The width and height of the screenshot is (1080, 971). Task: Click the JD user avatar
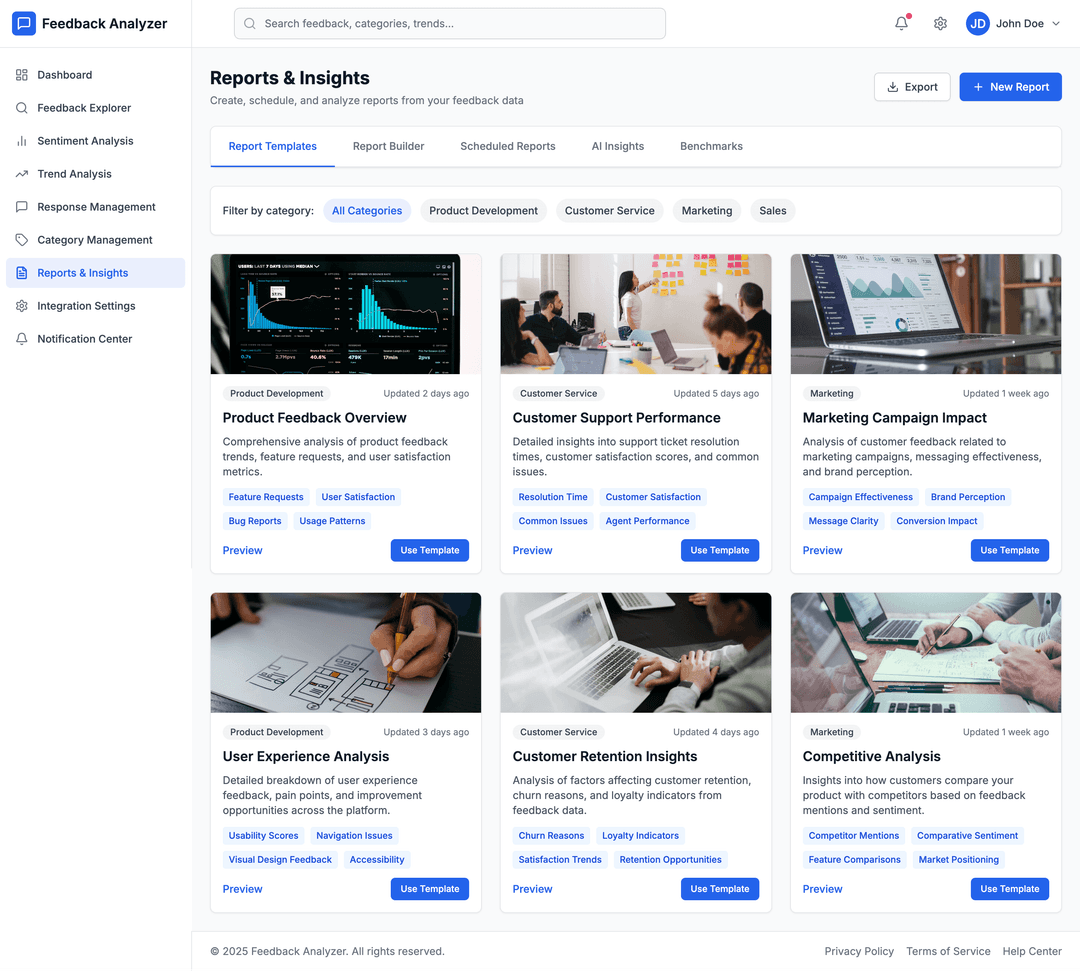coord(977,24)
